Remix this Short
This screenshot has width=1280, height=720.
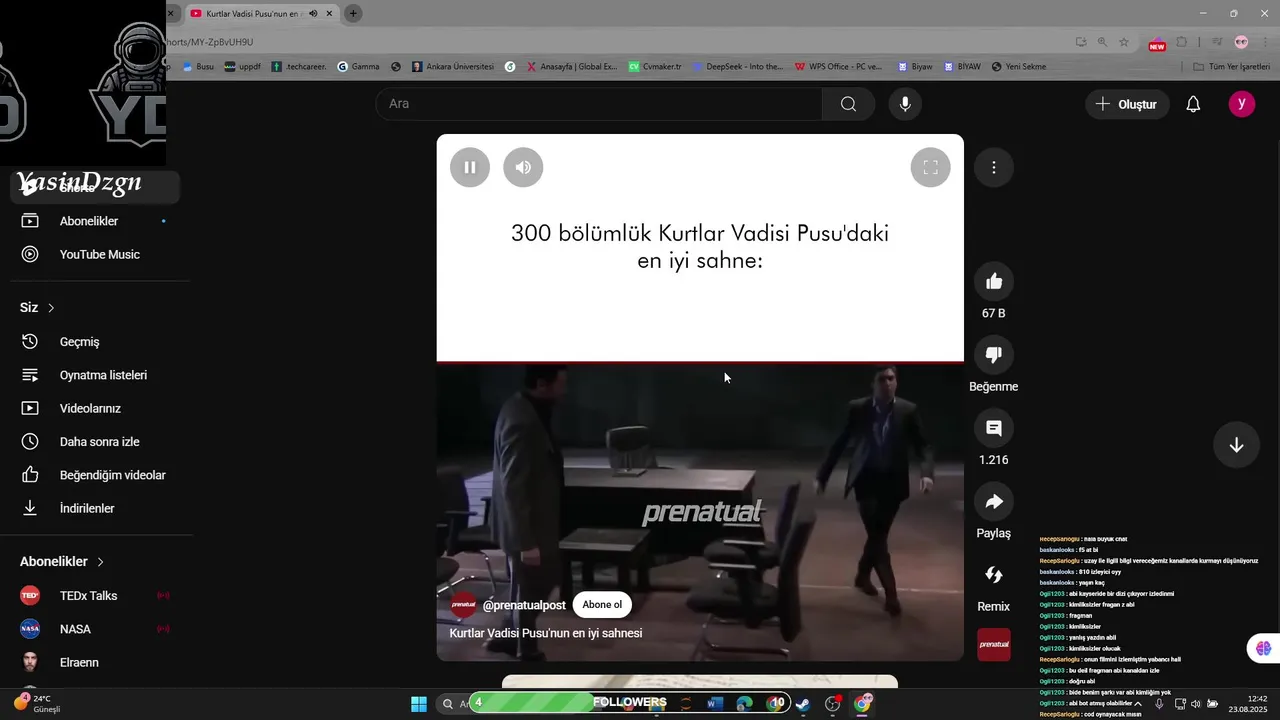pyautogui.click(x=994, y=574)
